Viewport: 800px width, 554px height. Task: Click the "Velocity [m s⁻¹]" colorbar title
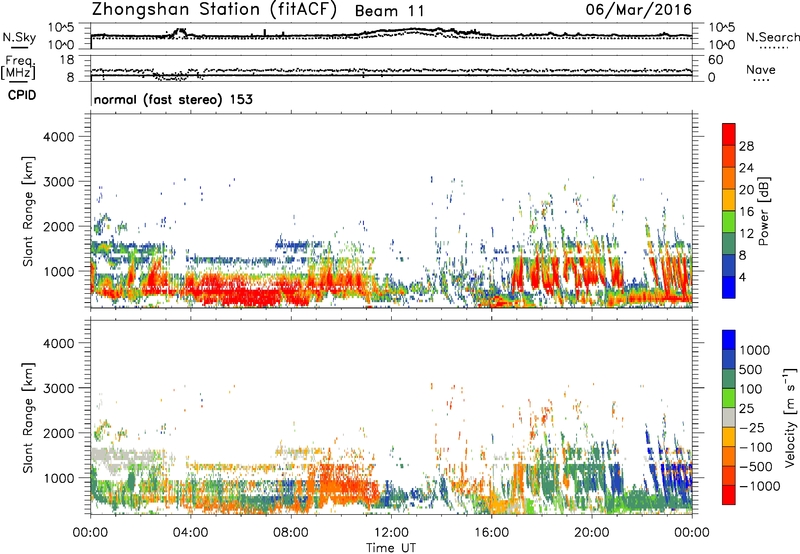pyautogui.click(x=790, y=417)
